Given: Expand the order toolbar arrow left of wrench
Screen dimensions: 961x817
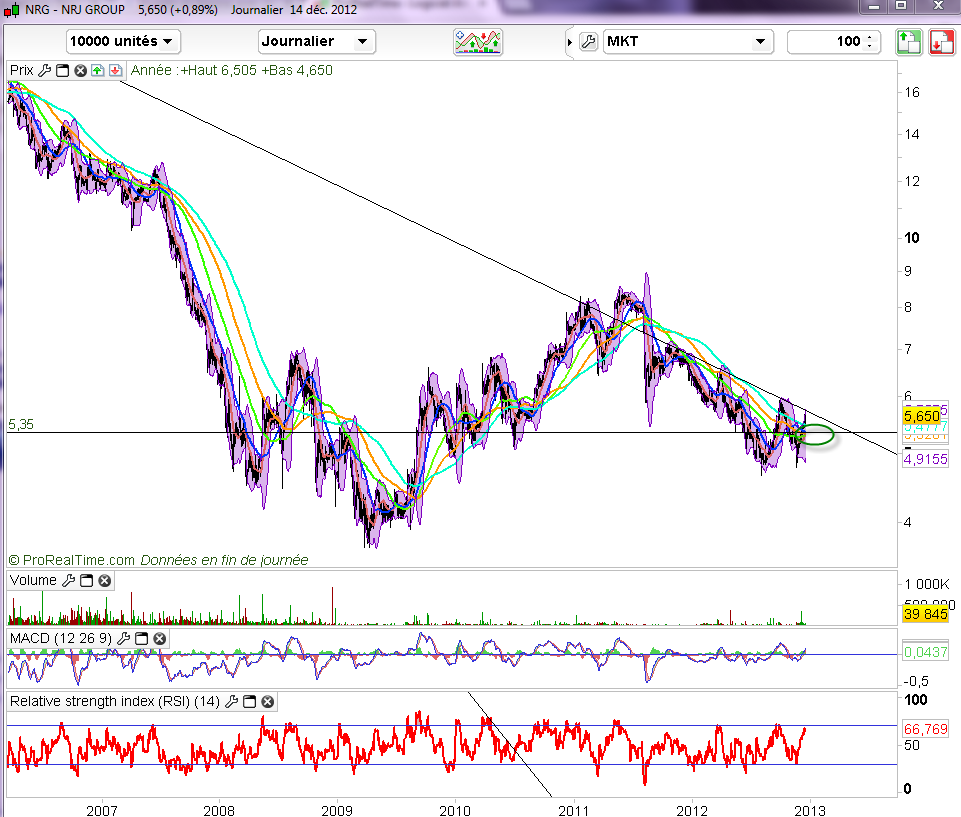Looking at the screenshot, I should tap(570, 42).
